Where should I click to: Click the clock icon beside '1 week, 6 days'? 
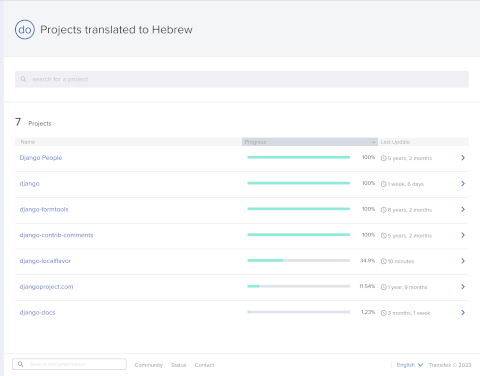click(x=384, y=184)
